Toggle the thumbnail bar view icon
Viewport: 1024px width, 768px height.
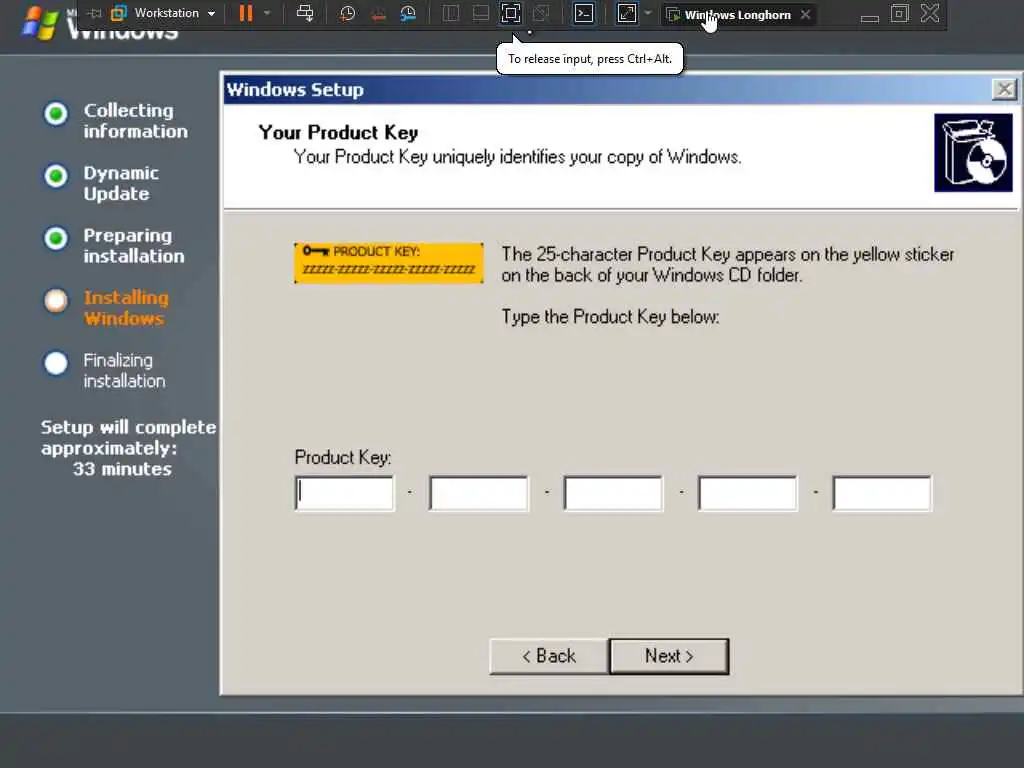pyautogui.click(x=481, y=13)
